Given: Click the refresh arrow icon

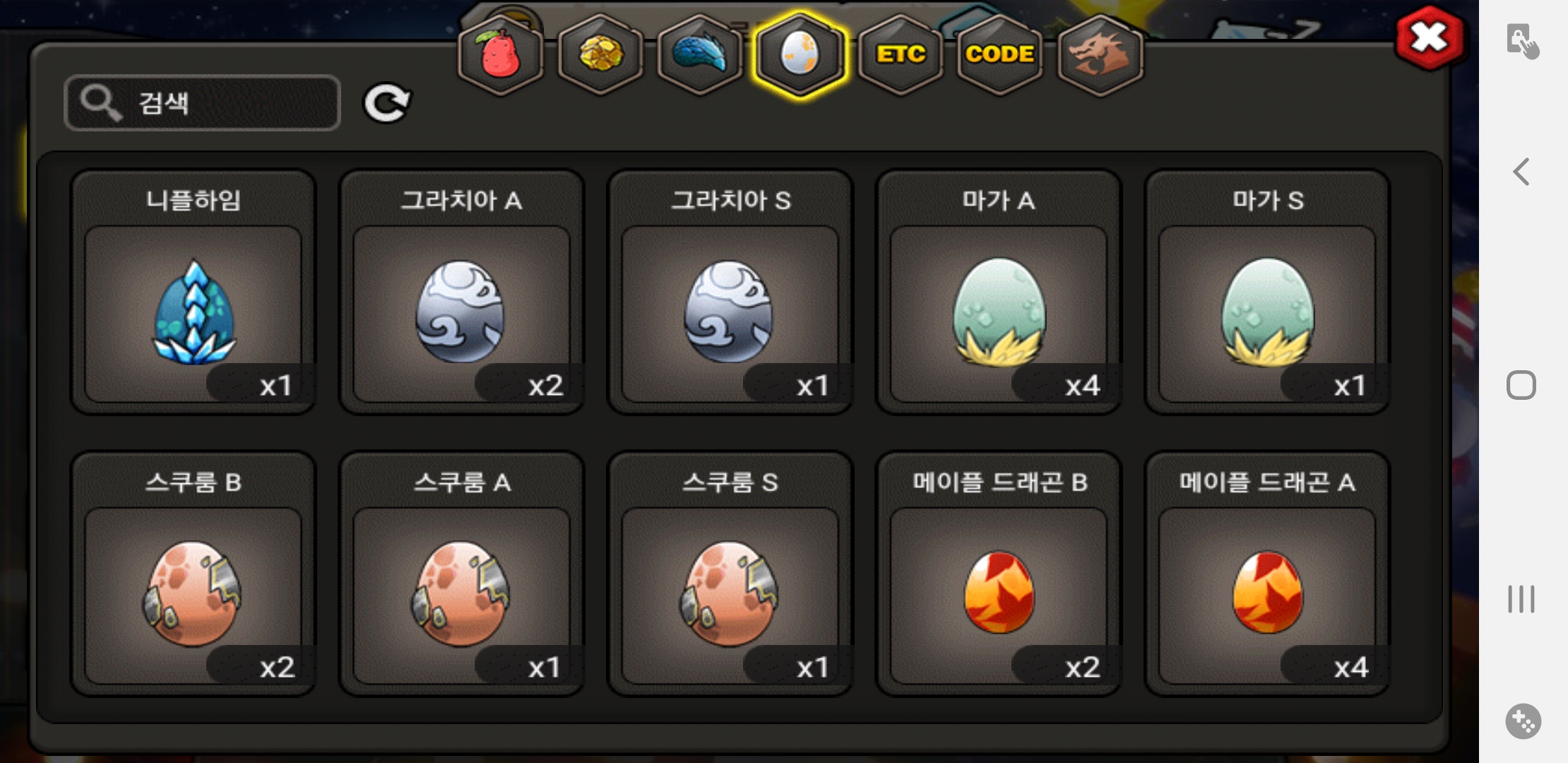Looking at the screenshot, I should tap(386, 103).
